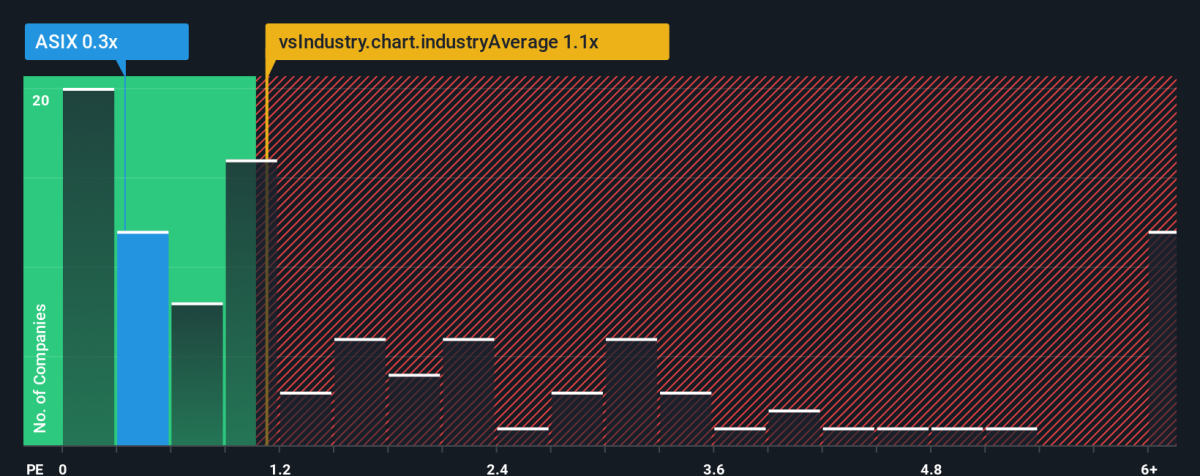
Task: Click the green below-average shaded region
Action: click(140, 260)
